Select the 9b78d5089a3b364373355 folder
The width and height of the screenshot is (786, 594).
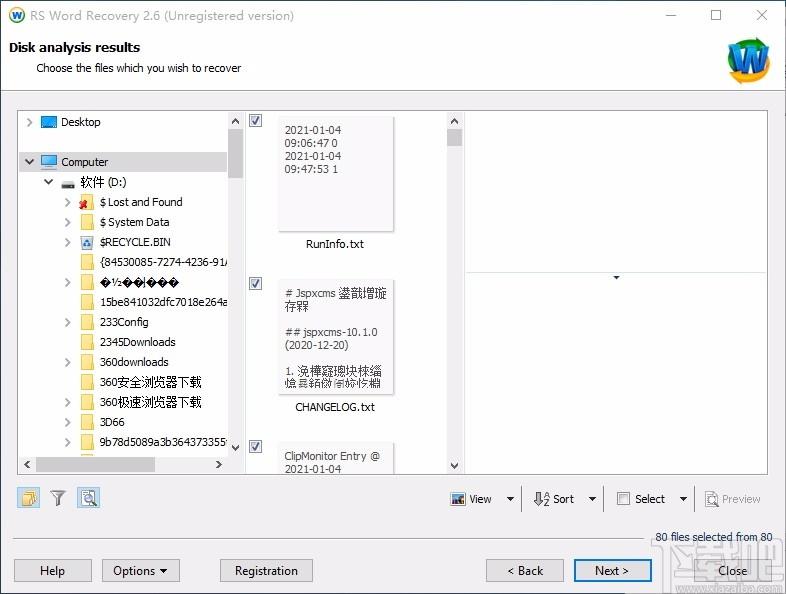point(163,442)
